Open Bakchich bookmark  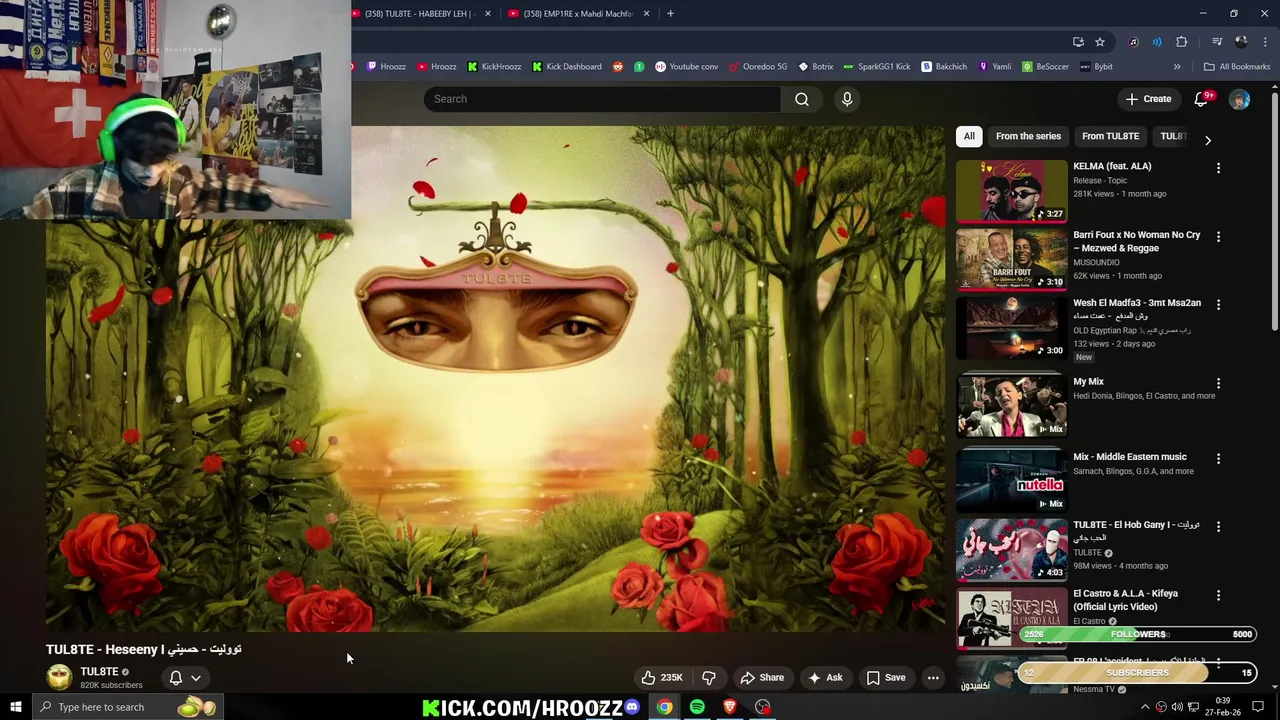944,67
